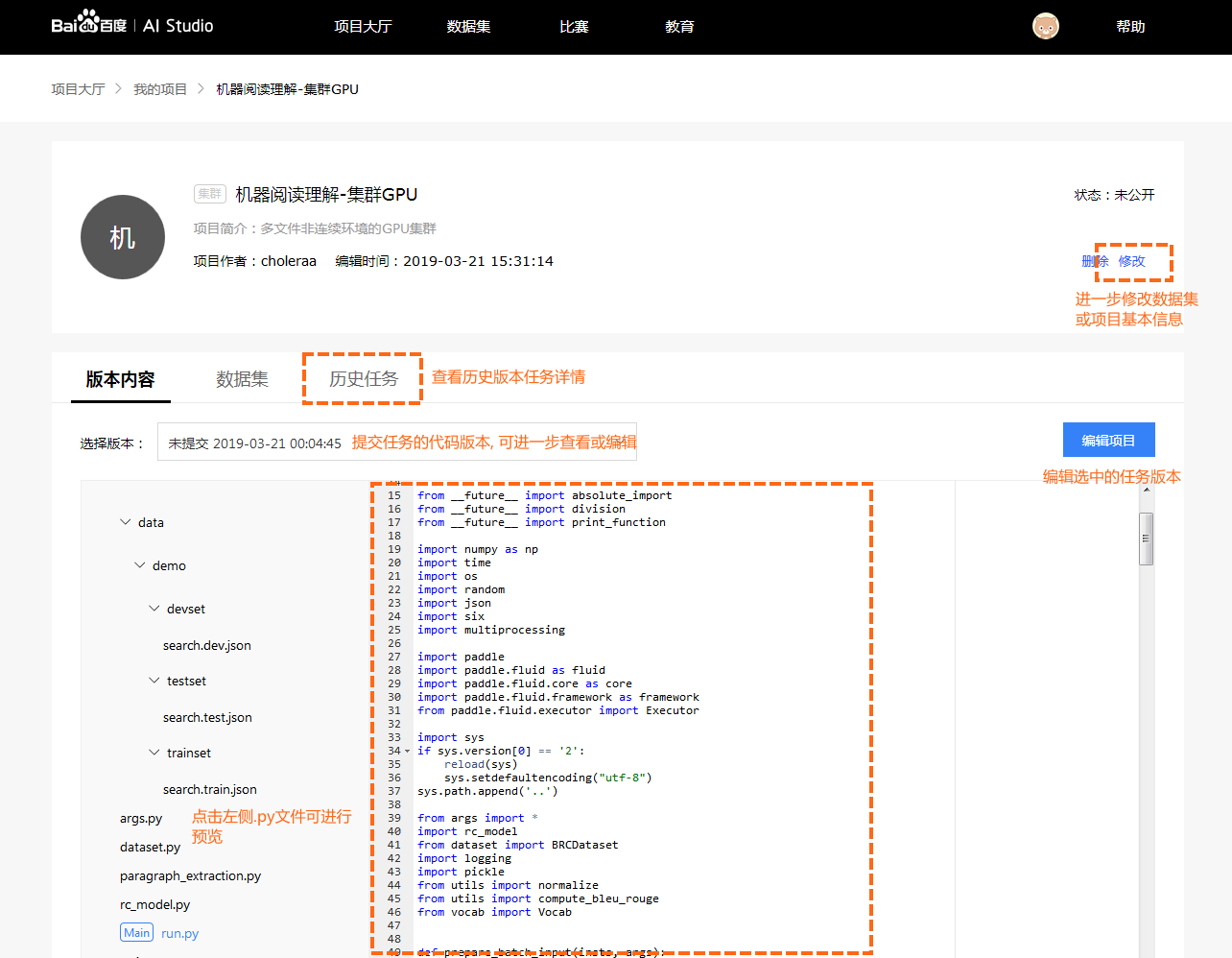Open the 帮助 help link
Image resolution: width=1232 pixels, height=958 pixels.
[1130, 27]
